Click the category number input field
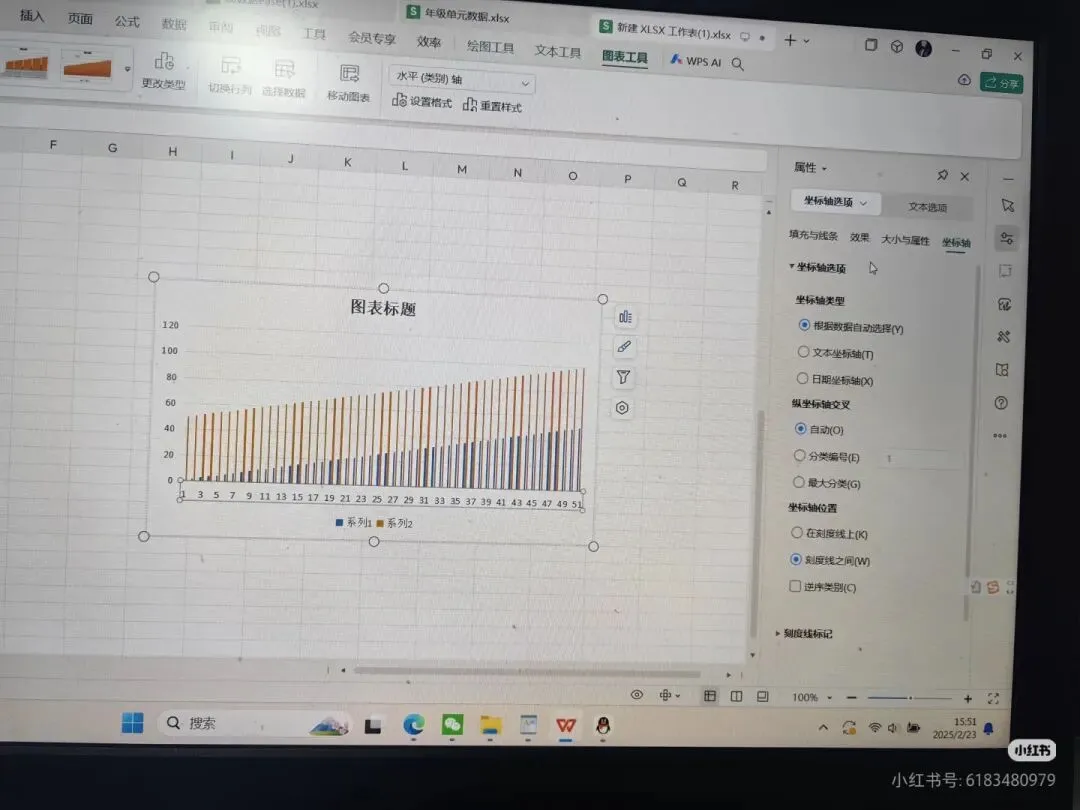Screen dimensions: 1080x810 (x=920, y=459)
